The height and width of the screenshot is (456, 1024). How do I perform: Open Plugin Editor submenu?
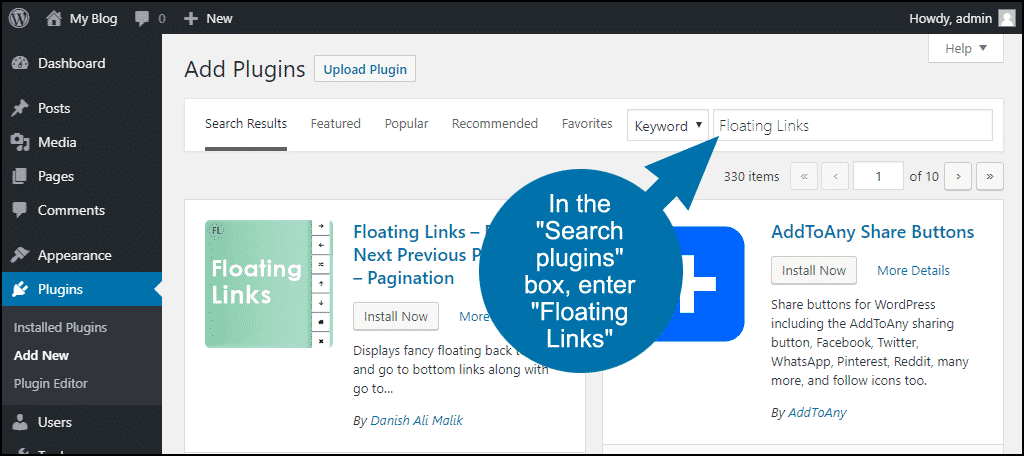click(x=50, y=384)
